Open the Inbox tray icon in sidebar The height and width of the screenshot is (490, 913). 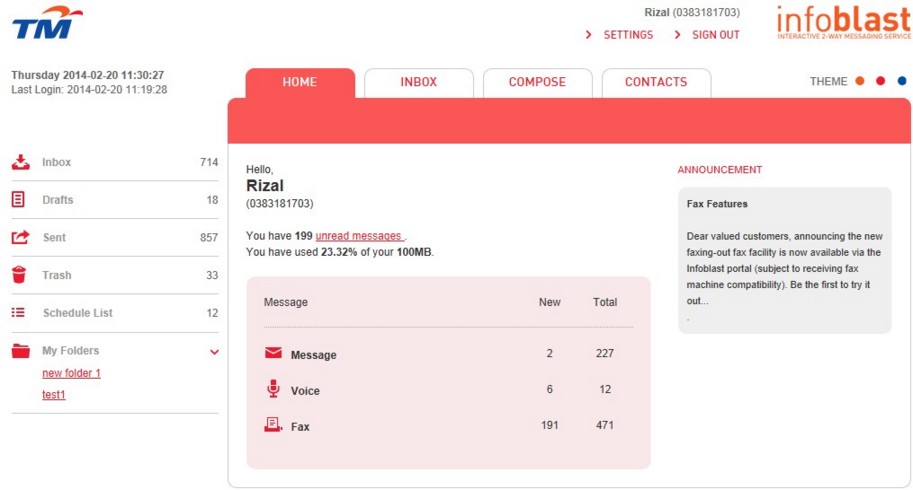pyautogui.click(x=20, y=162)
